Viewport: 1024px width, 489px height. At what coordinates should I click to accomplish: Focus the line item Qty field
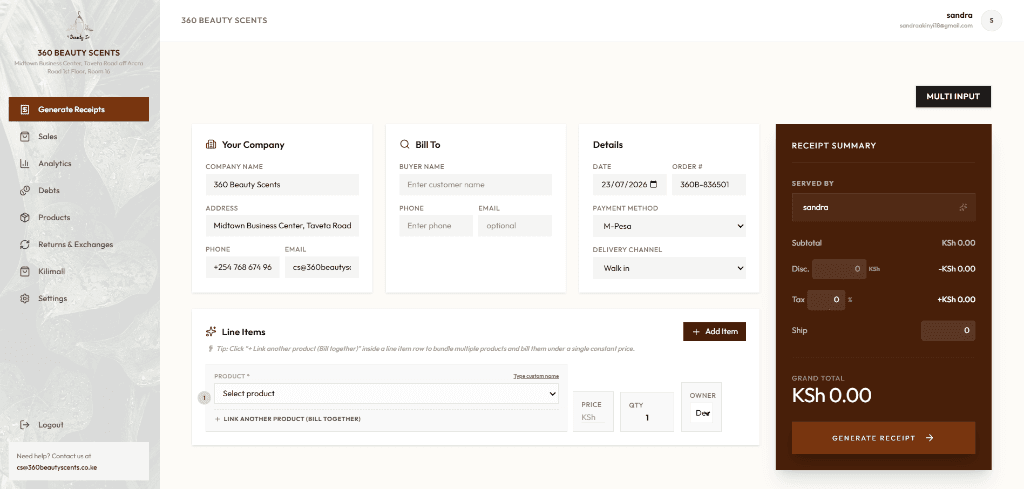pos(647,418)
